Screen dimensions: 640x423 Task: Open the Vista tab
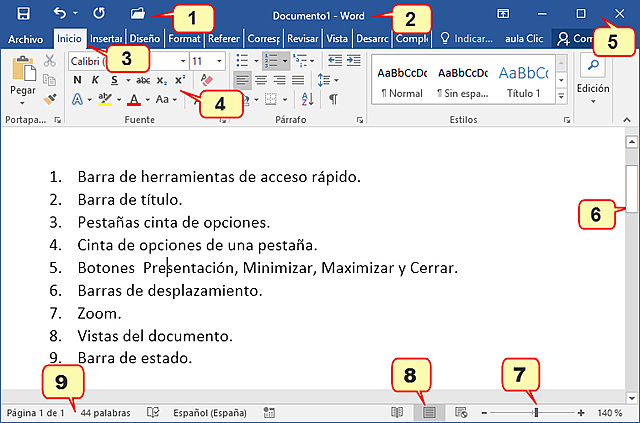[x=337, y=38]
